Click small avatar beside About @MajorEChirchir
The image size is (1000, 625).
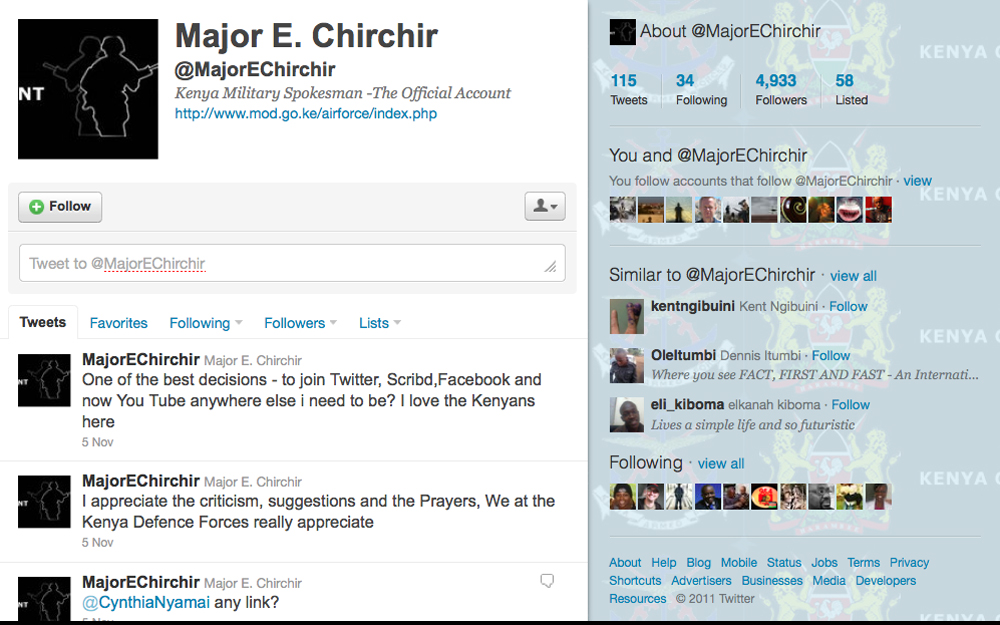pyautogui.click(x=622, y=32)
